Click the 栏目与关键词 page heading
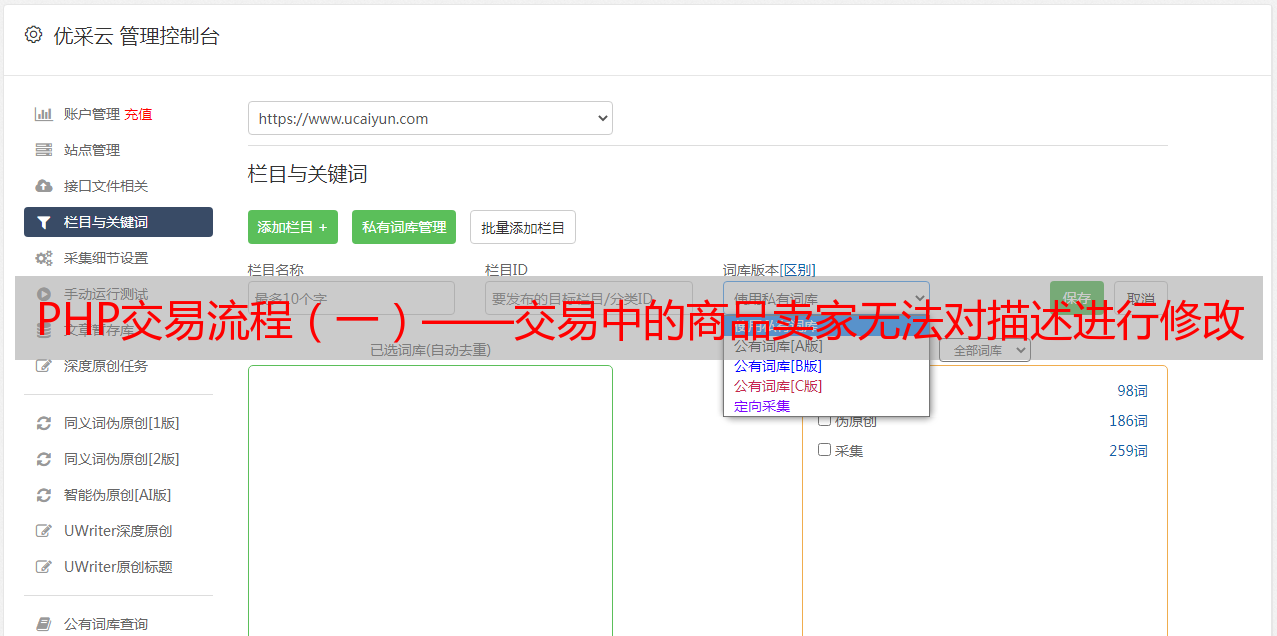The height and width of the screenshot is (636, 1277). tap(308, 174)
